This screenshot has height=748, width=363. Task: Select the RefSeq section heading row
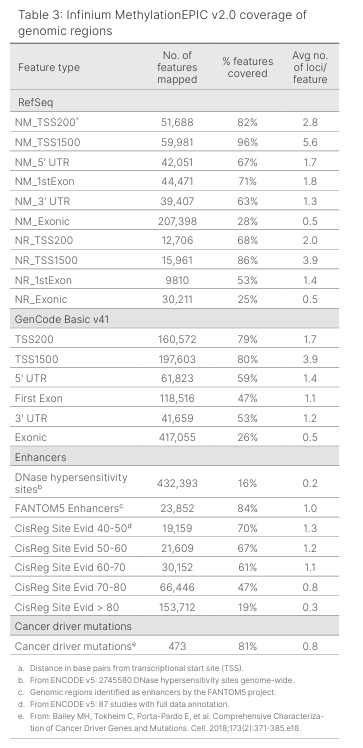(x=175, y=101)
